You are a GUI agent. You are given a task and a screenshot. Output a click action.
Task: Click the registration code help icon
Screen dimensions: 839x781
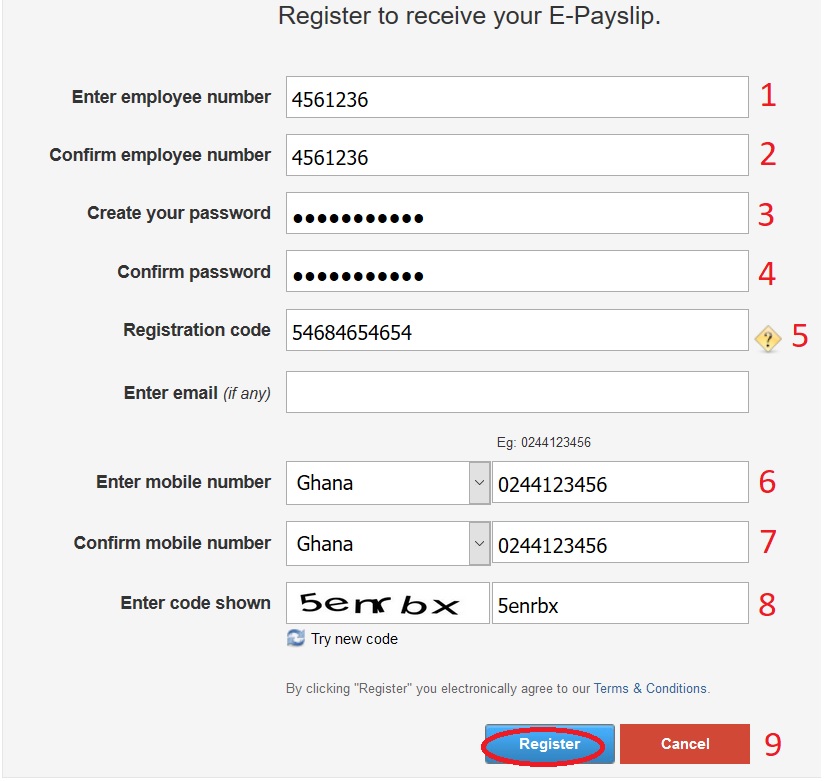[767, 340]
